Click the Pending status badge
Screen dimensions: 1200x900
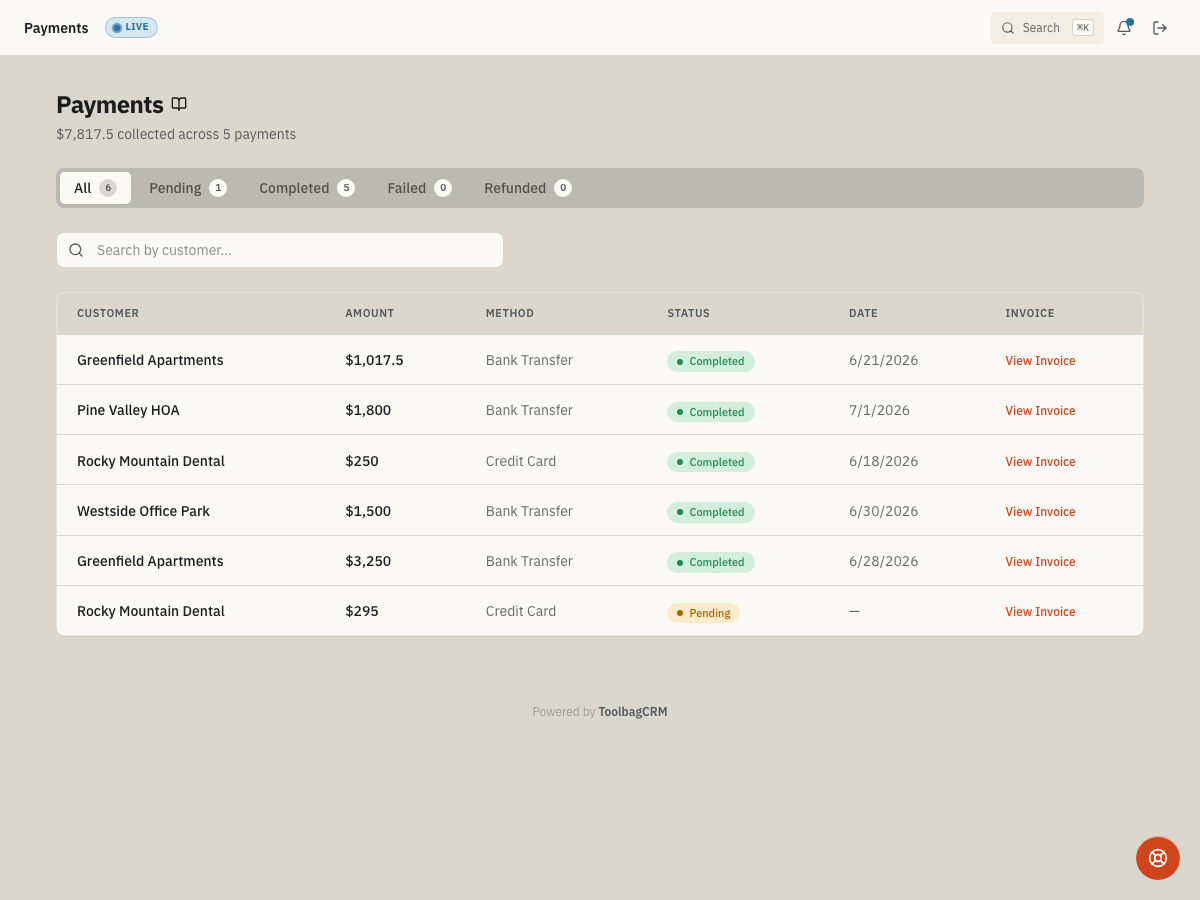[x=703, y=613]
